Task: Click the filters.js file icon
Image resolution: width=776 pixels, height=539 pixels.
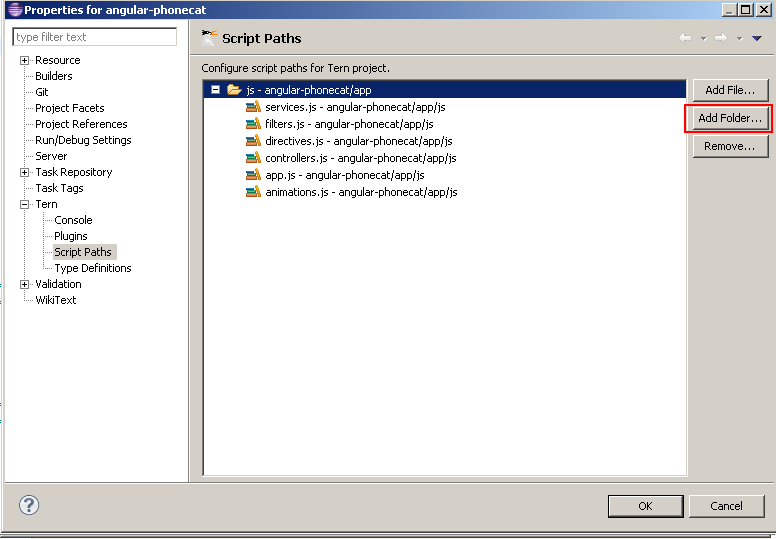Action: click(x=253, y=124)
